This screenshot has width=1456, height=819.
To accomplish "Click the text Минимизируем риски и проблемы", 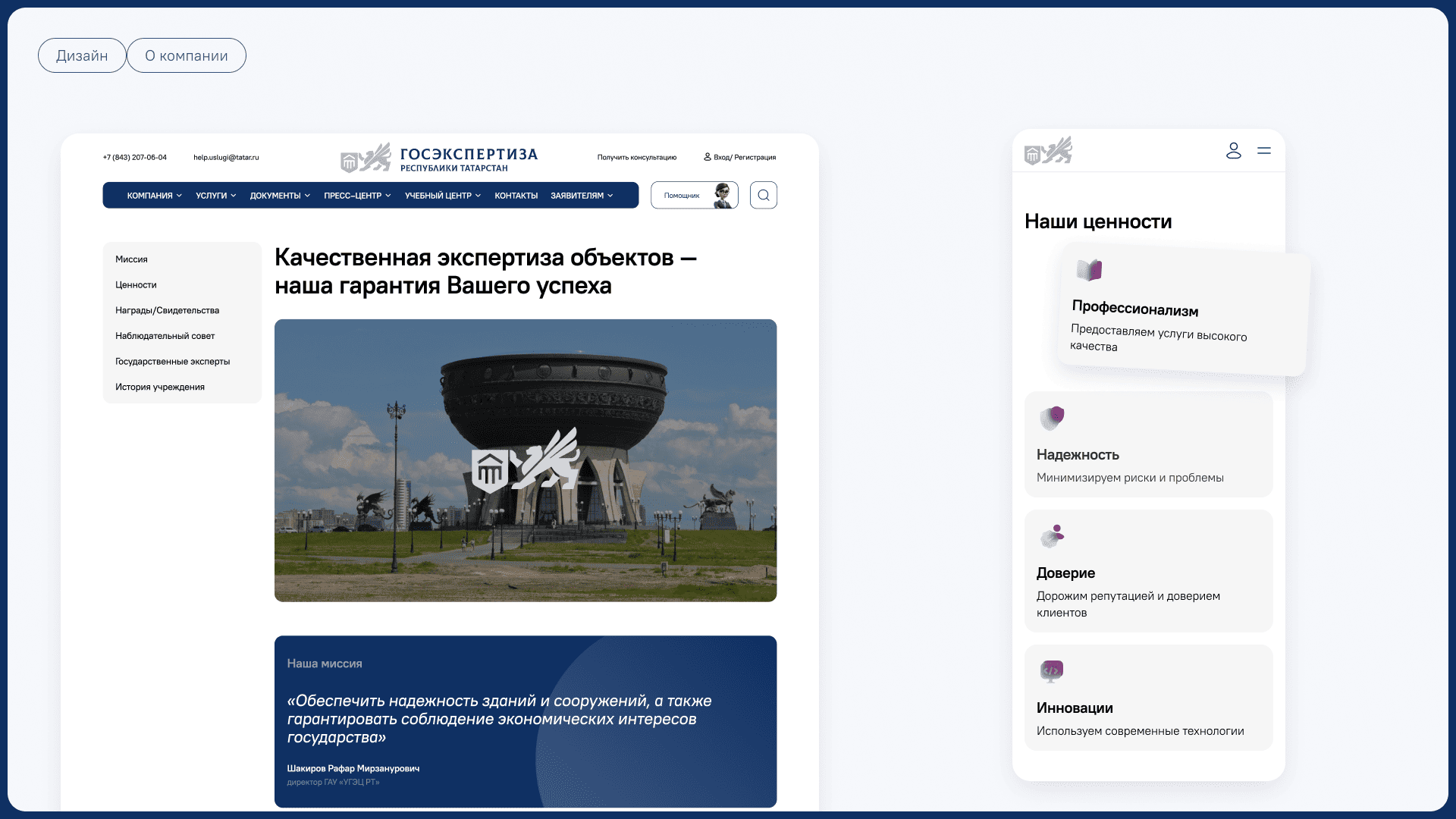I will coord(1130,478).
